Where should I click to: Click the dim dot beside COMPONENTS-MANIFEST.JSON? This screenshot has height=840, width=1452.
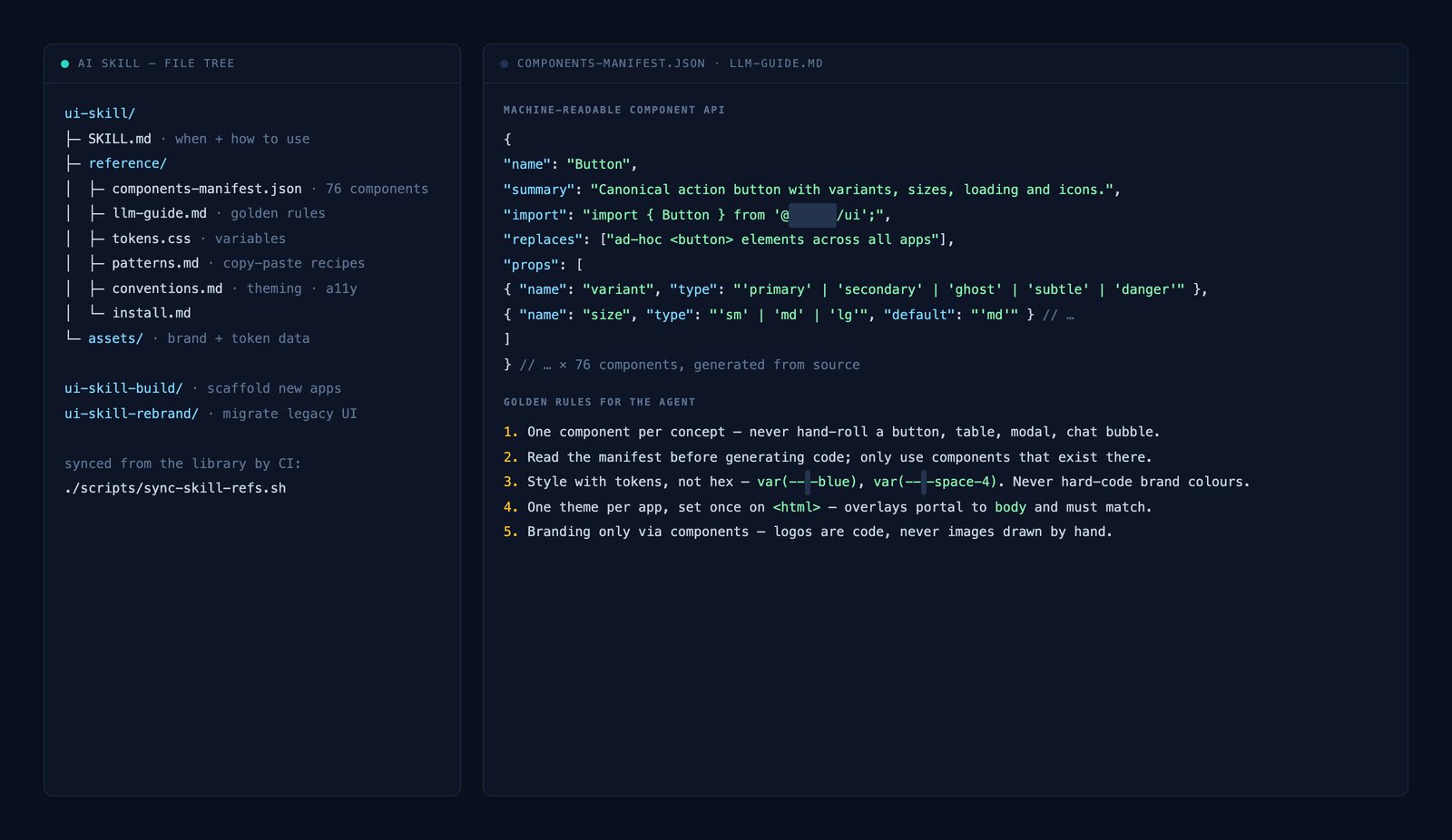(x=504, y=63)
